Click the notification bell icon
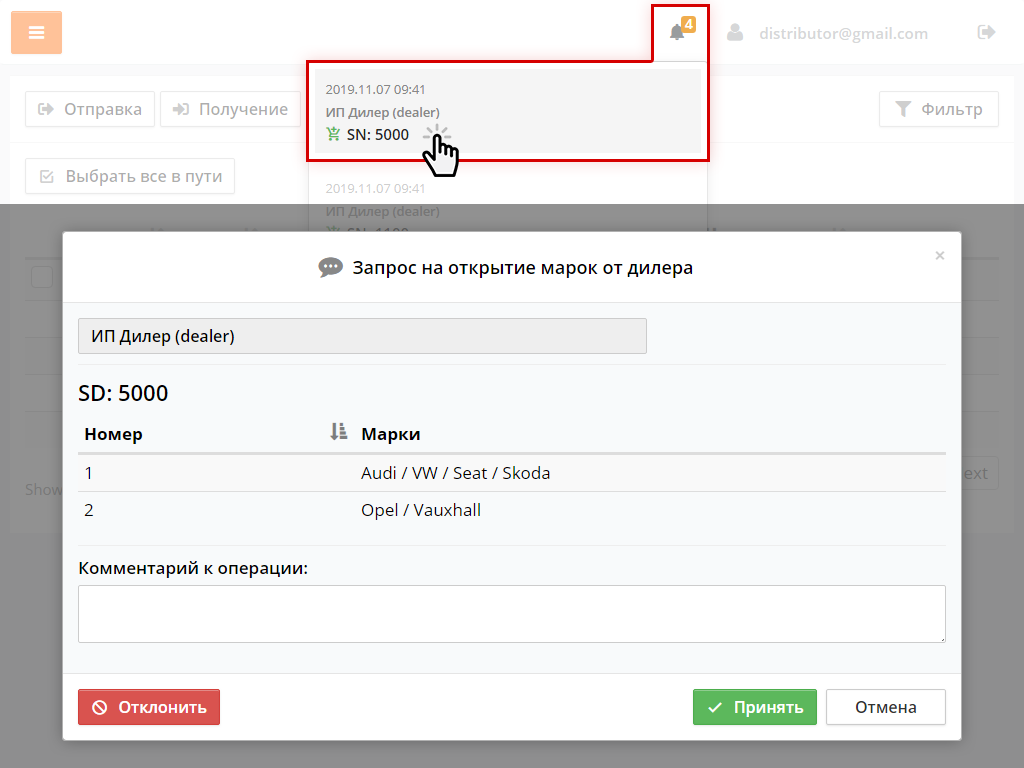 [677, 33]
